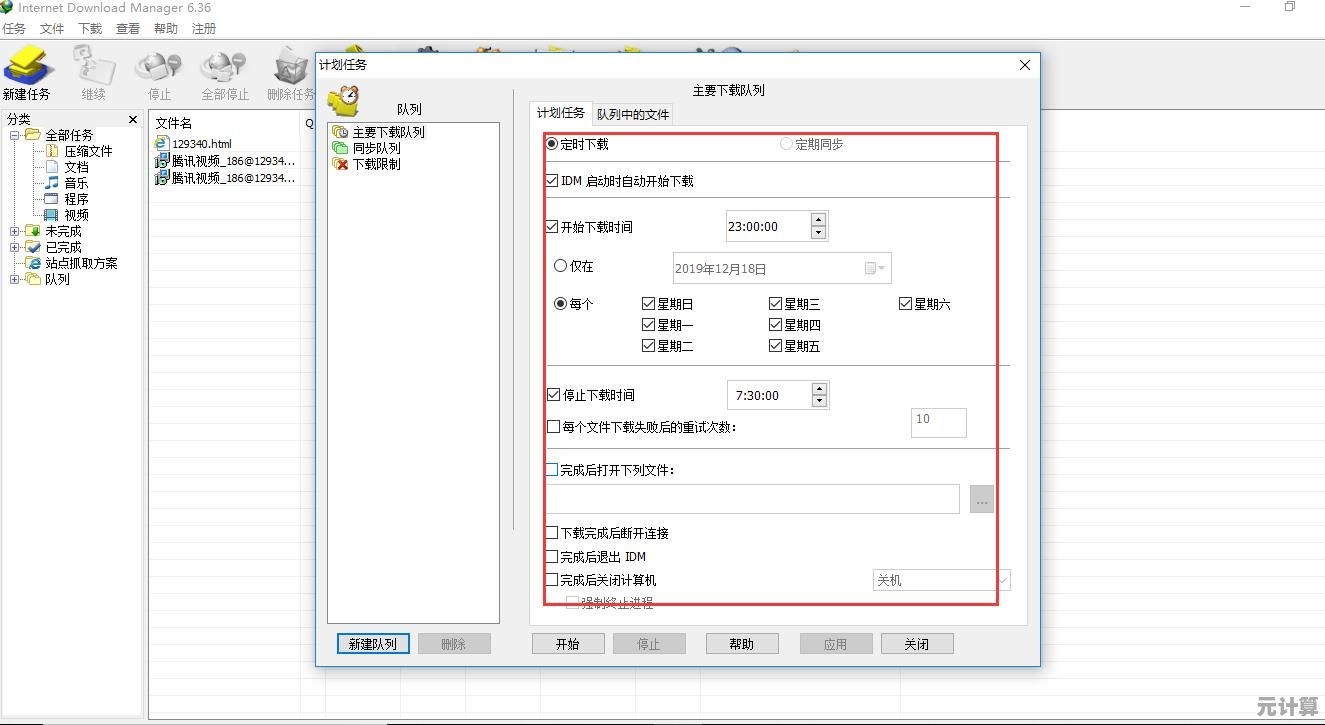Select the 下载限制 queue item

pyautogui.click(x=375, y=164)
